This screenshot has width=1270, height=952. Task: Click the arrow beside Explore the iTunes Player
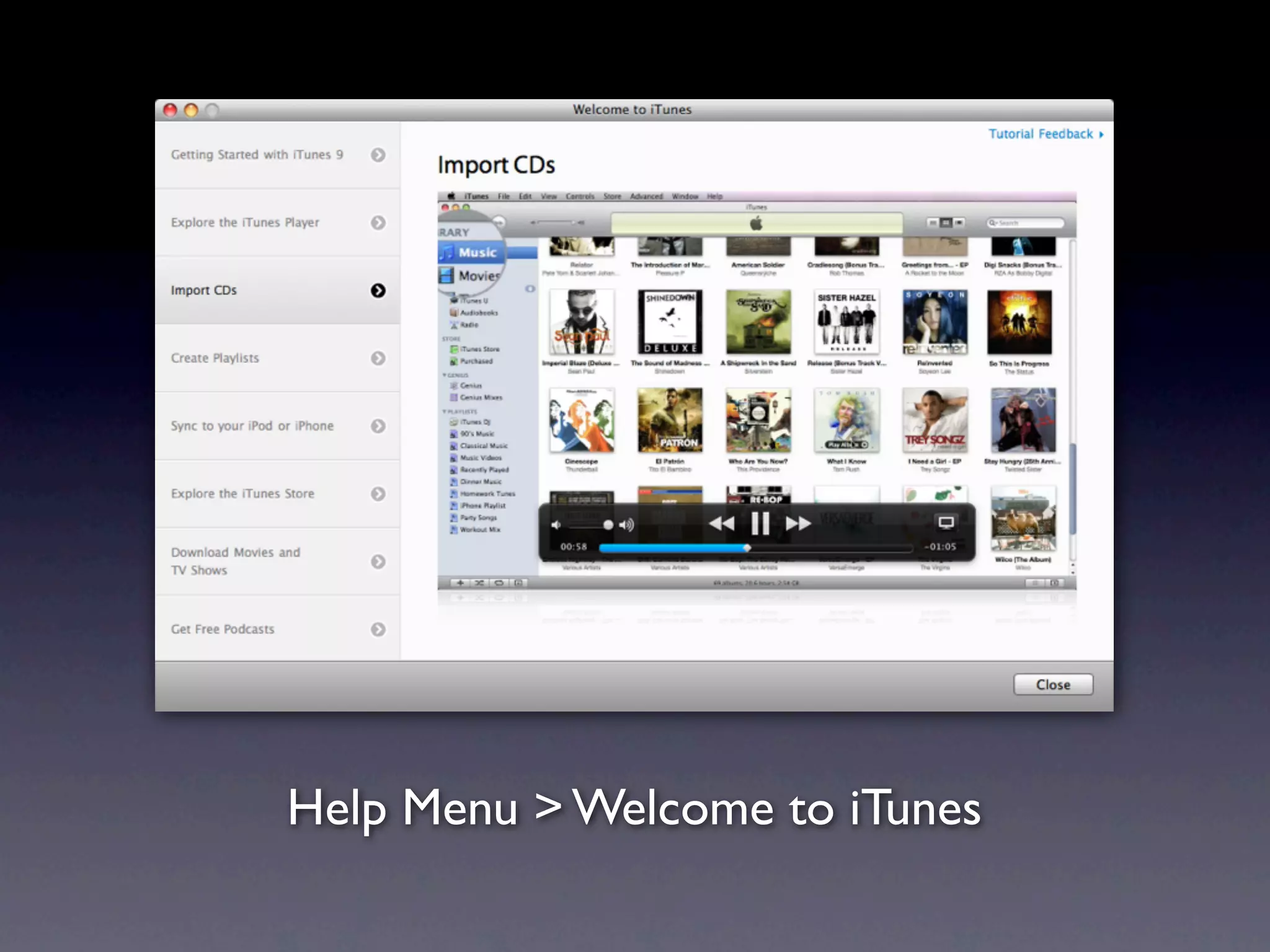[x=378, y=223]
